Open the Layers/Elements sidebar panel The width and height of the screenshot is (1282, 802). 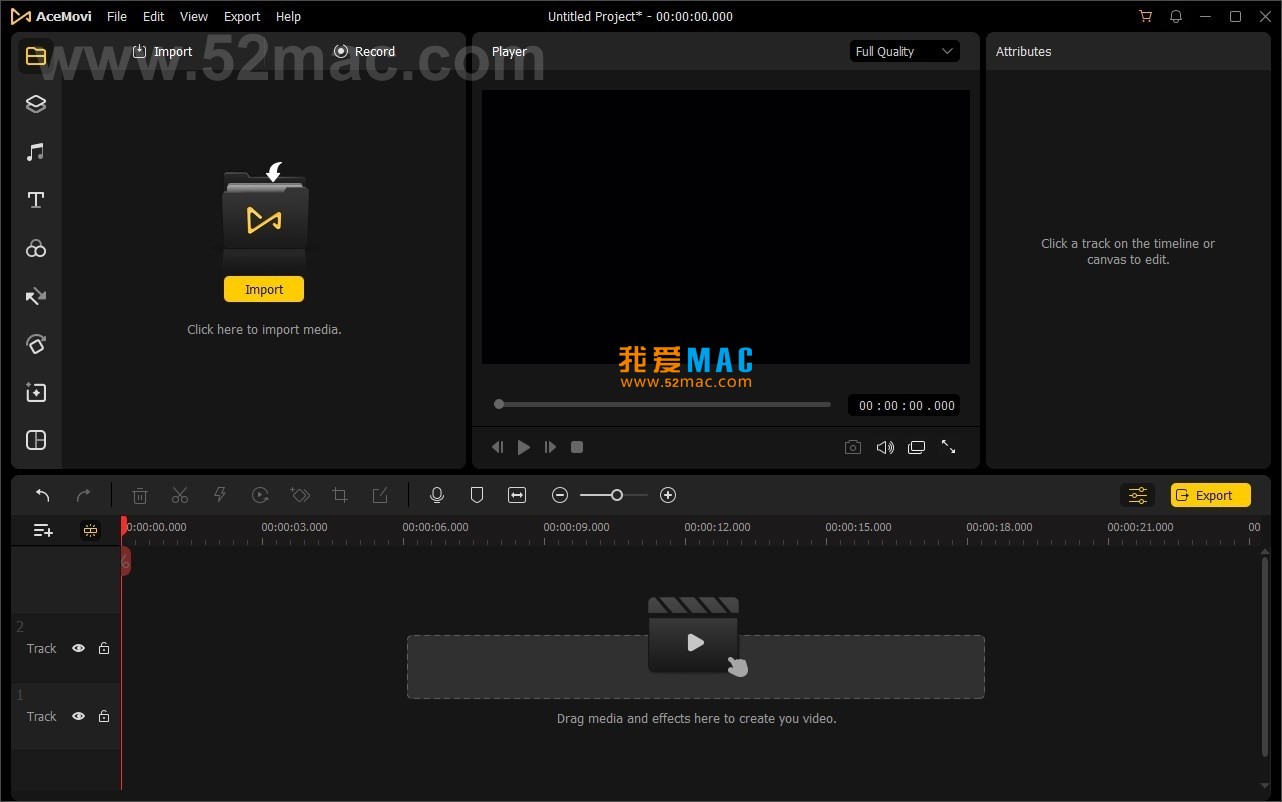point(36,104)
